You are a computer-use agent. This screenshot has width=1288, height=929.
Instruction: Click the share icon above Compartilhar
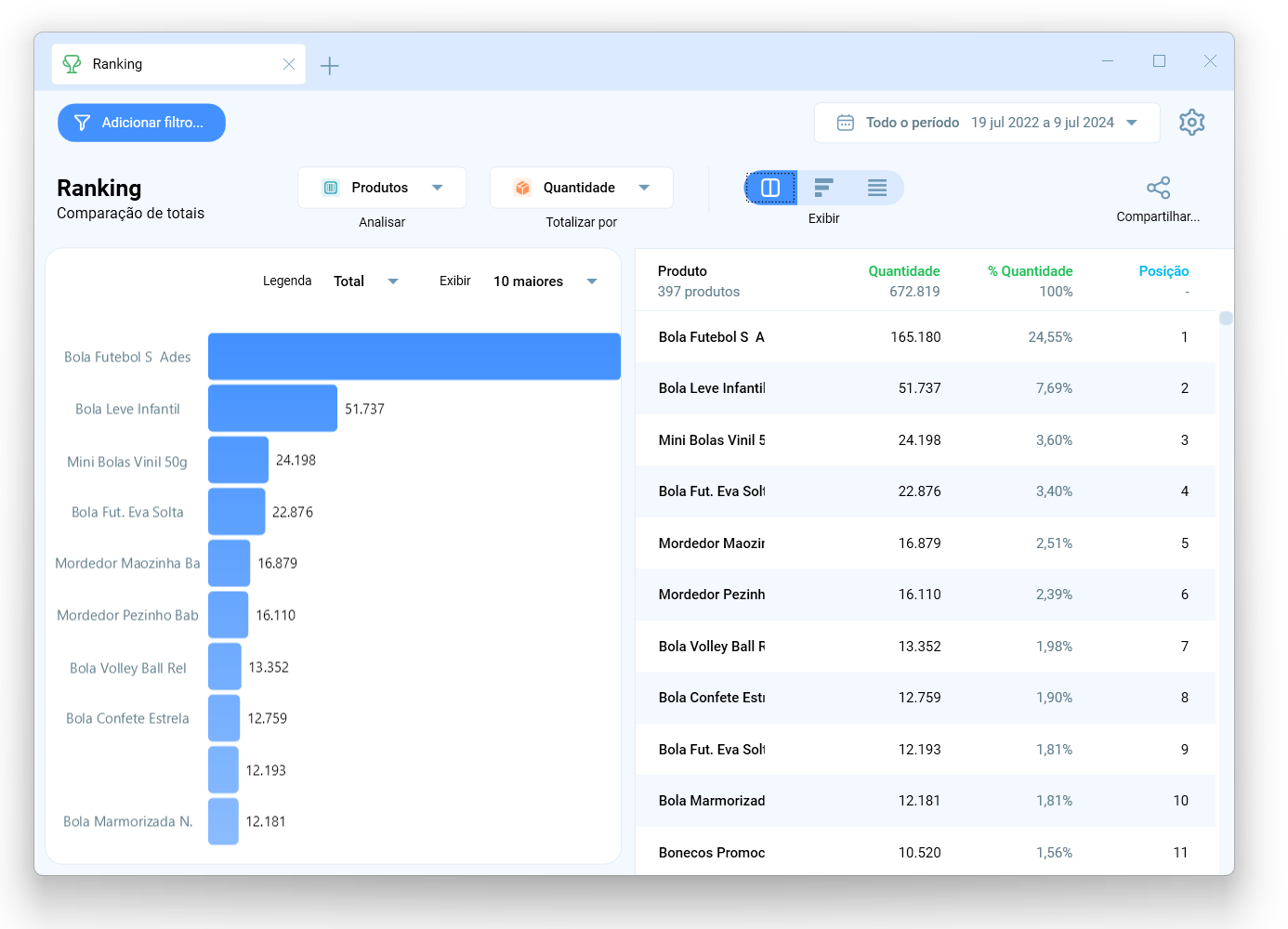[x=1158, y=188]
